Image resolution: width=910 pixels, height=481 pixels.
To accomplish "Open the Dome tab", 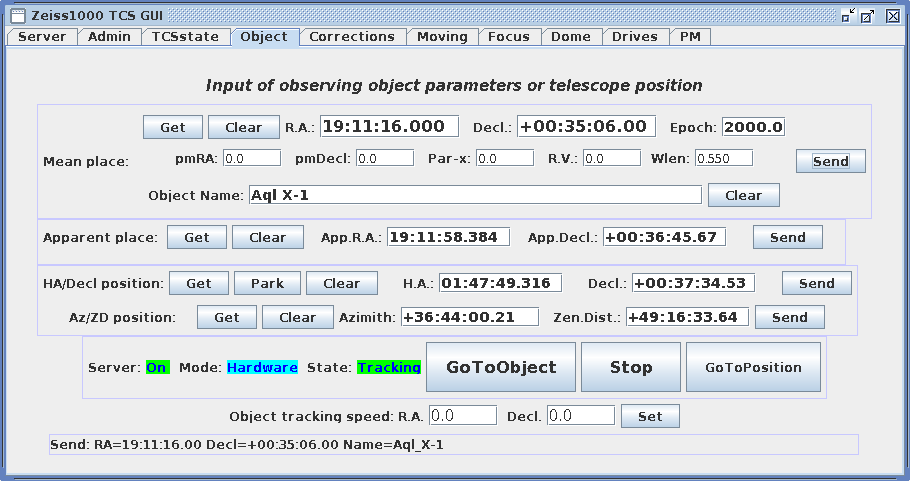I will click(571, 37).
